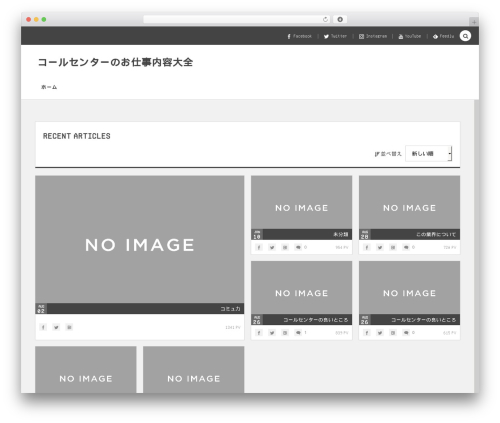
Task: Click the AUG 28 date badge
Action: (x=365, y=234)
